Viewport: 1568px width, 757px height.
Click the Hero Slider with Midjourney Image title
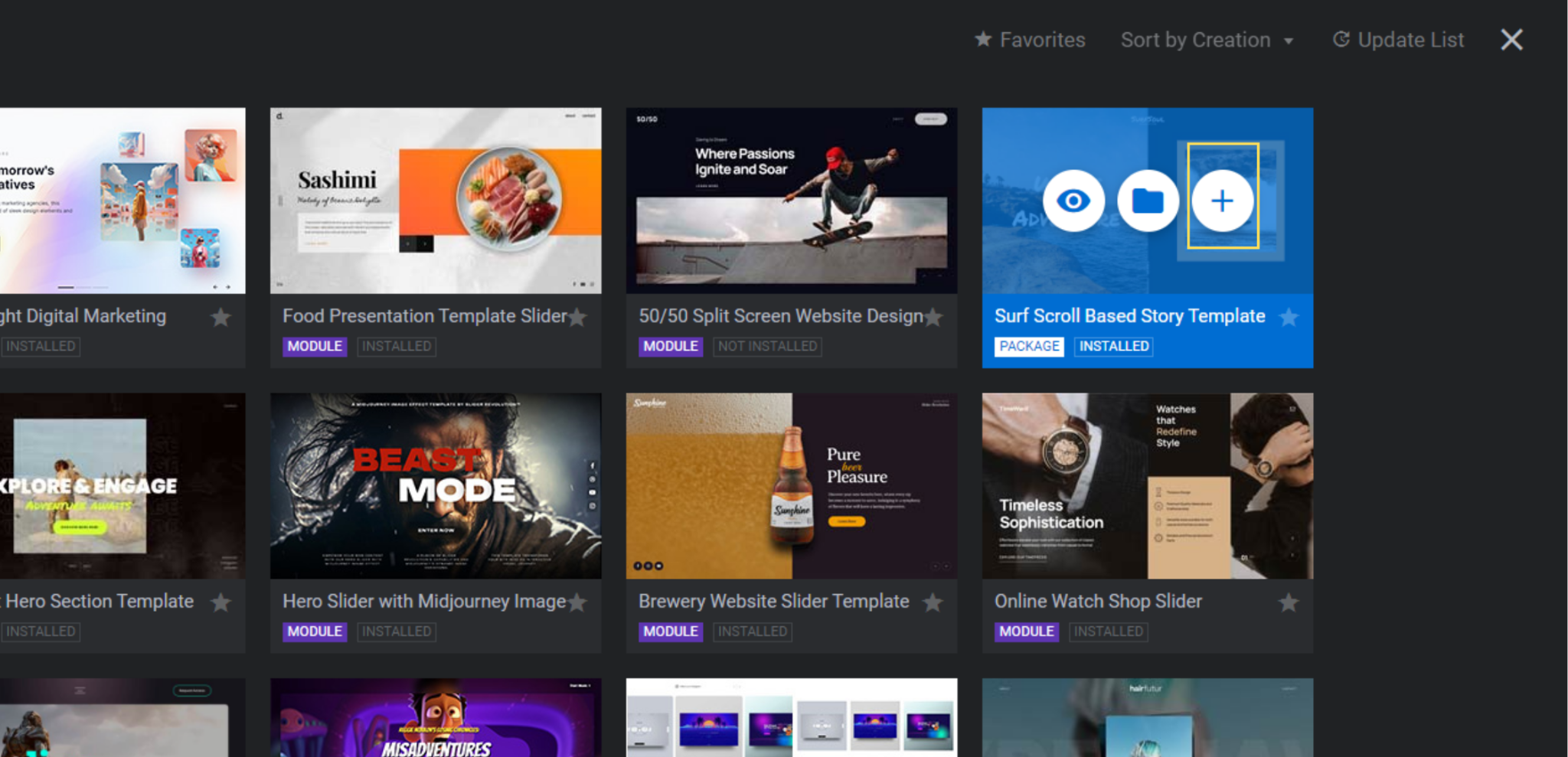pos(424,602)
